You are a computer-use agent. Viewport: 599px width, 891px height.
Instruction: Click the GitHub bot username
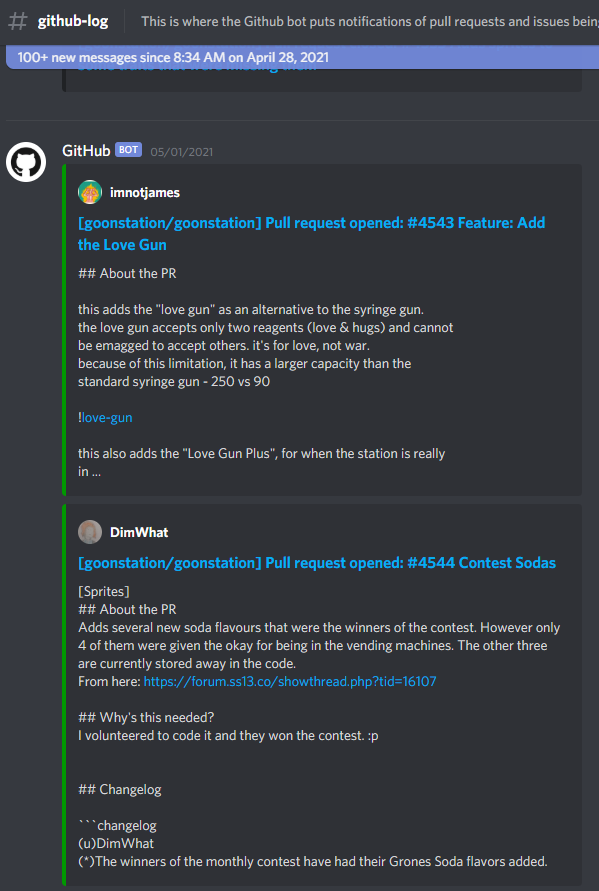86,151
